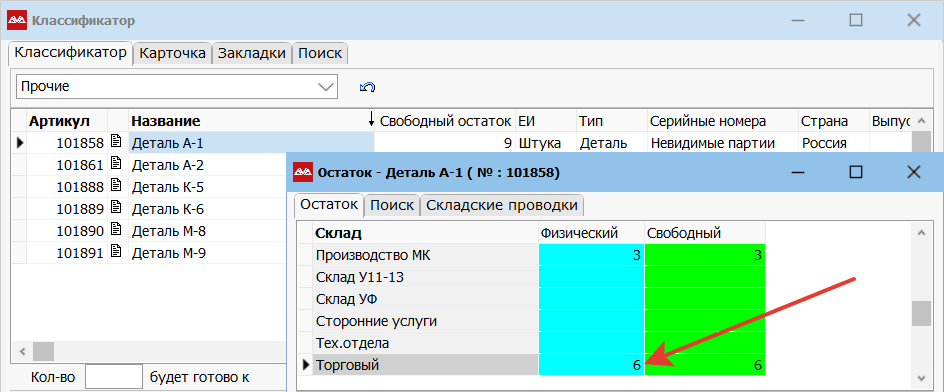Switch to the Карточка tab
944x392 pixels.
pos(173,53)
